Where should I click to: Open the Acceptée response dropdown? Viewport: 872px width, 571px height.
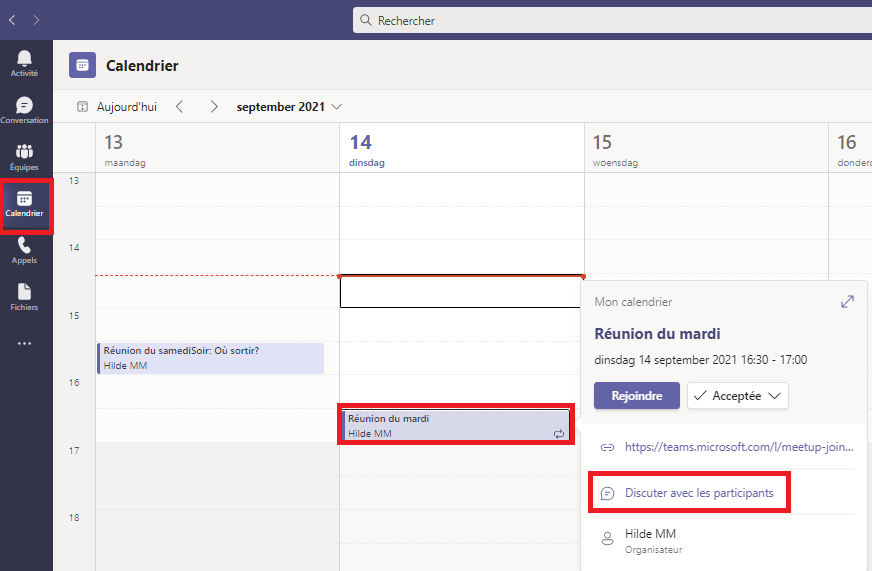click(737, 395)
